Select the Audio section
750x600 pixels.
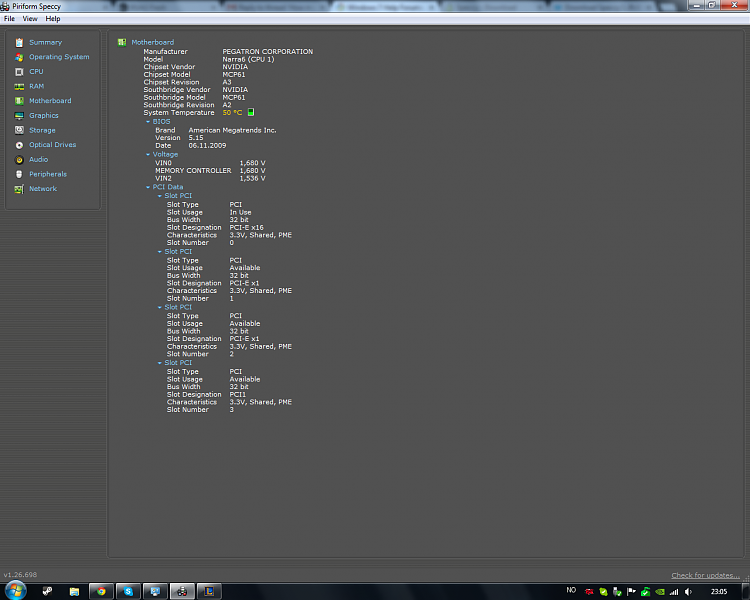[x=38, y=160]
